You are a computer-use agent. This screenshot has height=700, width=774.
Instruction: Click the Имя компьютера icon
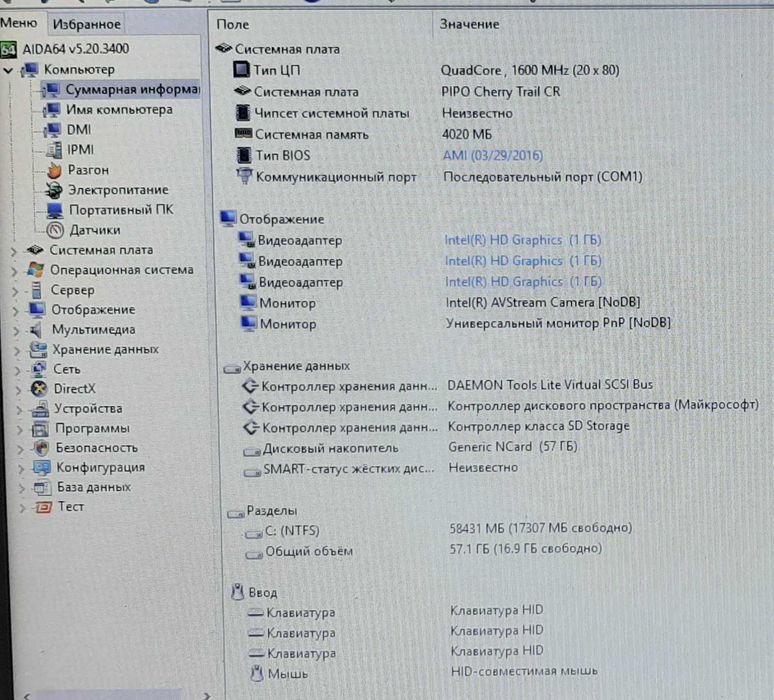click(52, 110)
